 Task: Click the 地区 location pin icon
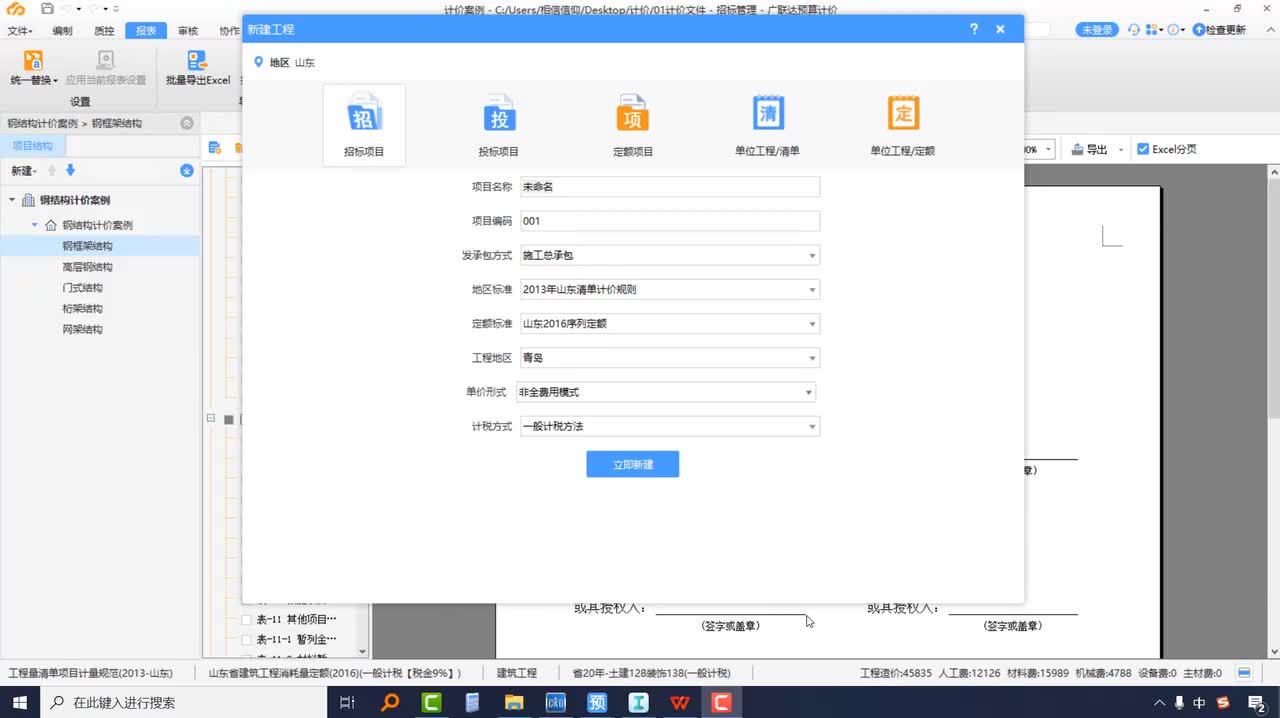[x=259, y=62]
